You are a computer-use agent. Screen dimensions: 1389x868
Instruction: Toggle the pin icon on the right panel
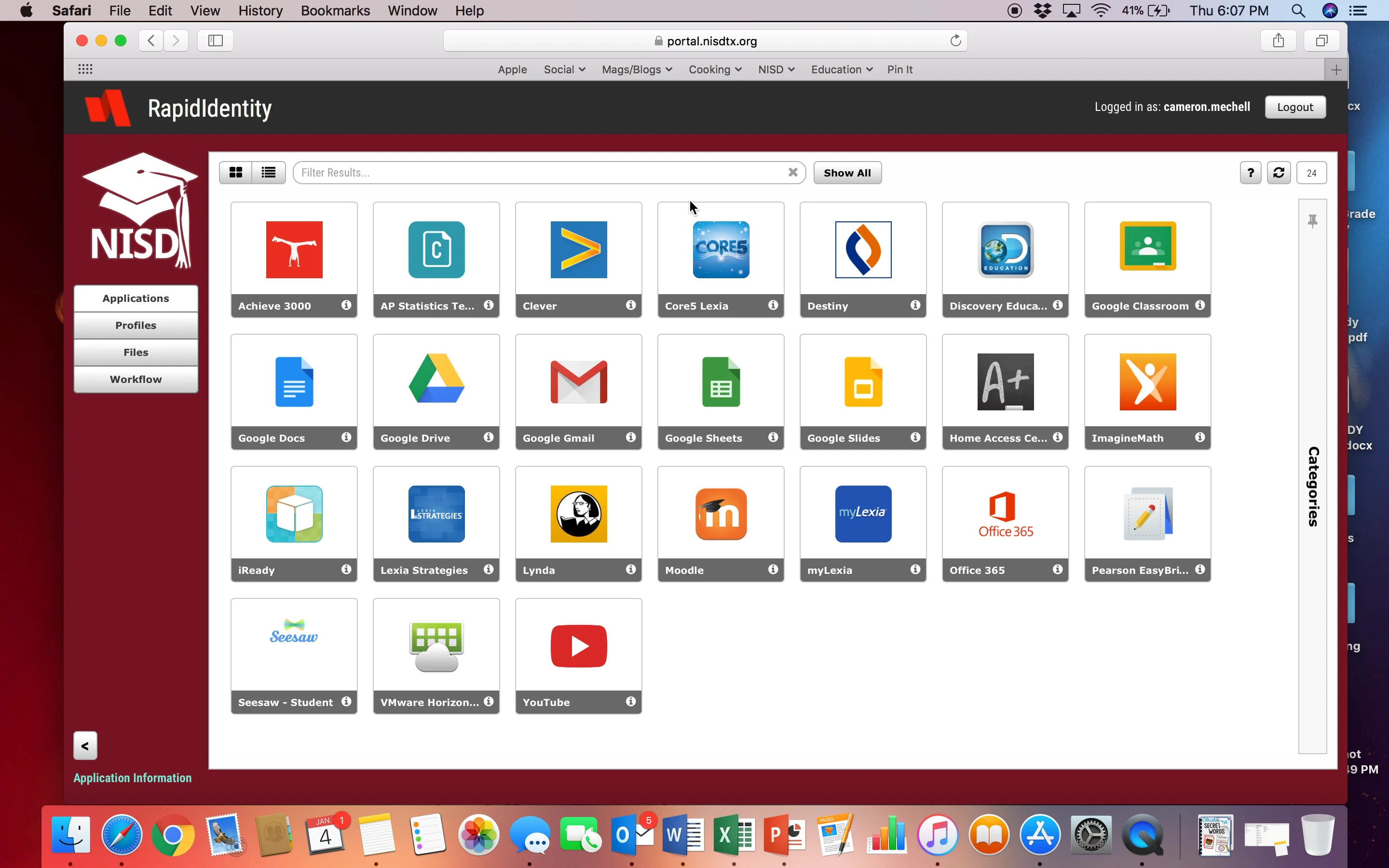pos(1313,220)
